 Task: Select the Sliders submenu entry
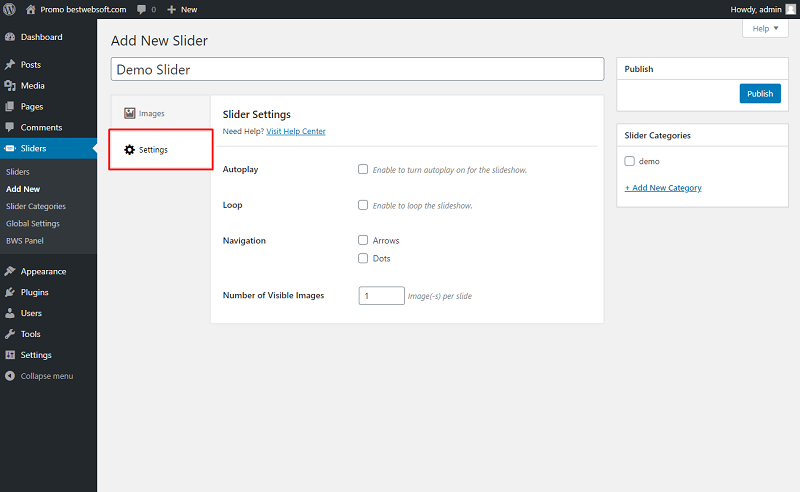click(x=18, y=172)
